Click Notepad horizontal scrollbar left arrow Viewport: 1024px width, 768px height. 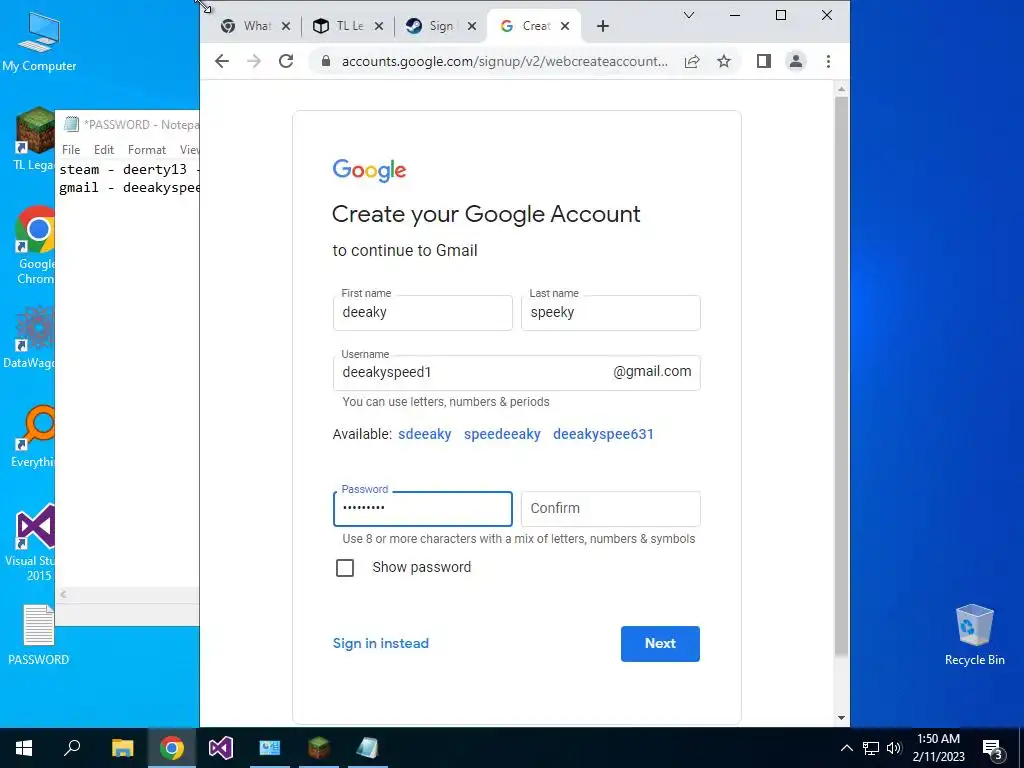63,594
